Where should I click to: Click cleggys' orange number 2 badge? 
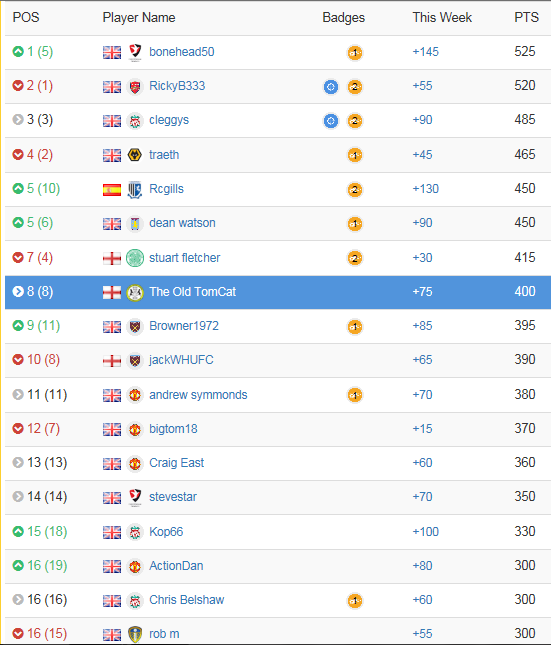pos(355,121)
